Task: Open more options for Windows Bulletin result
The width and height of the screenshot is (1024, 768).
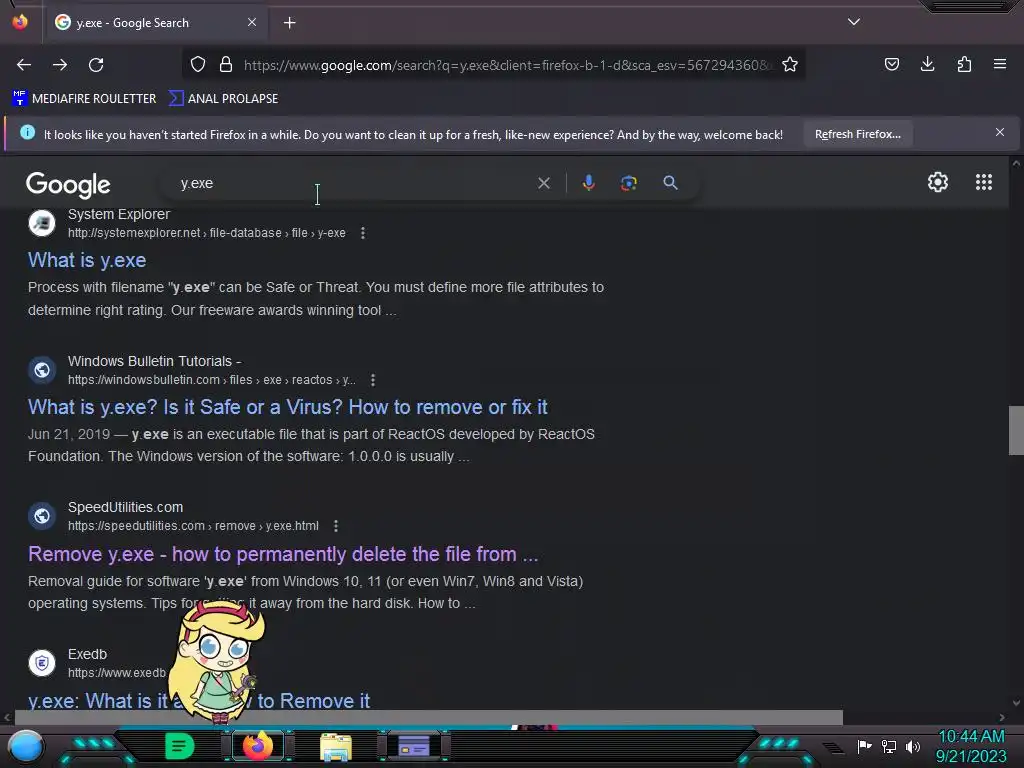Action: (373, 380)
